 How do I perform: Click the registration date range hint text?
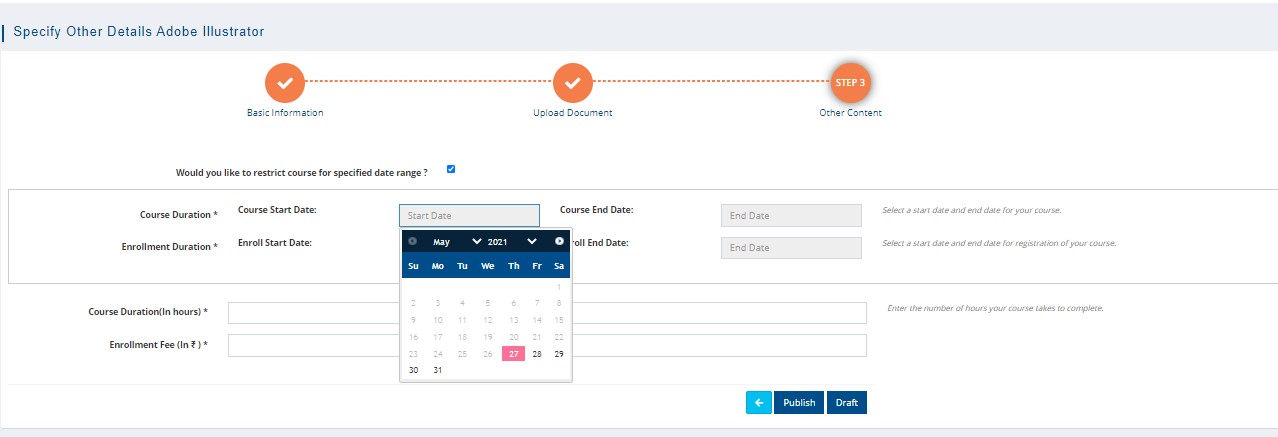(999, 243)
